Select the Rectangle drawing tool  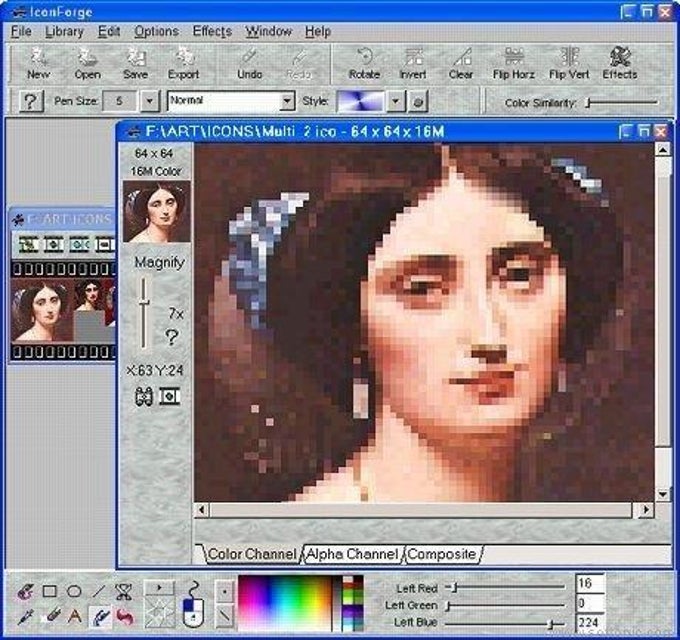click(x=49, y=591)
